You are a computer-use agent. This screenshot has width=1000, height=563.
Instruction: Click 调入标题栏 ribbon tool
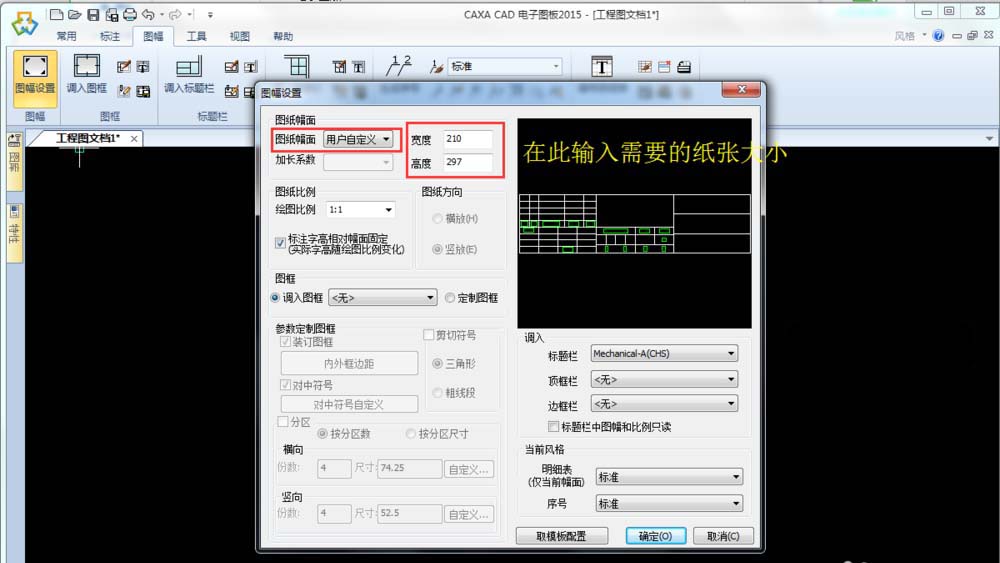189,76
